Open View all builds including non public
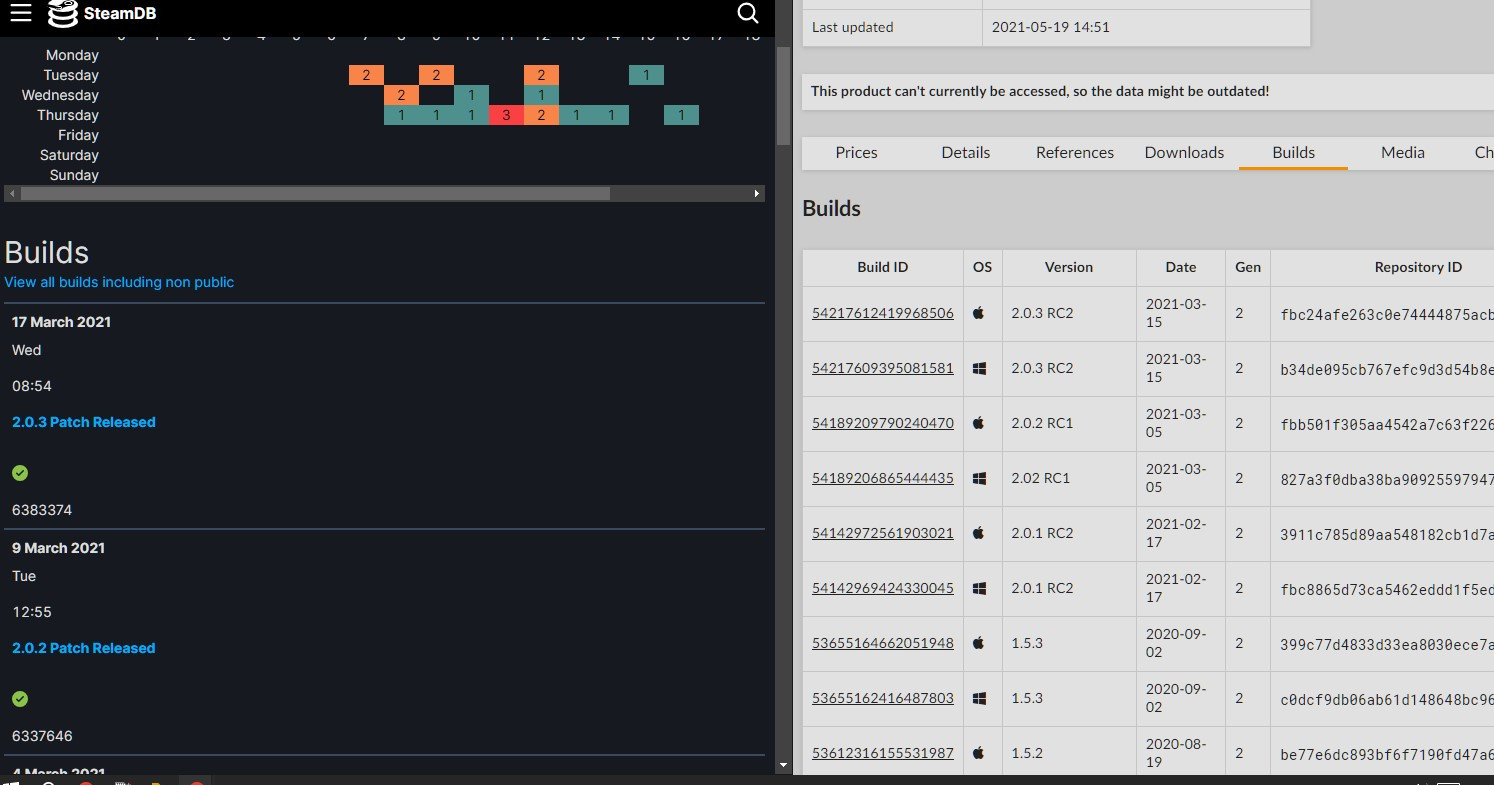The height and width of the screenshot is (785, 1494). click(119, 282)
